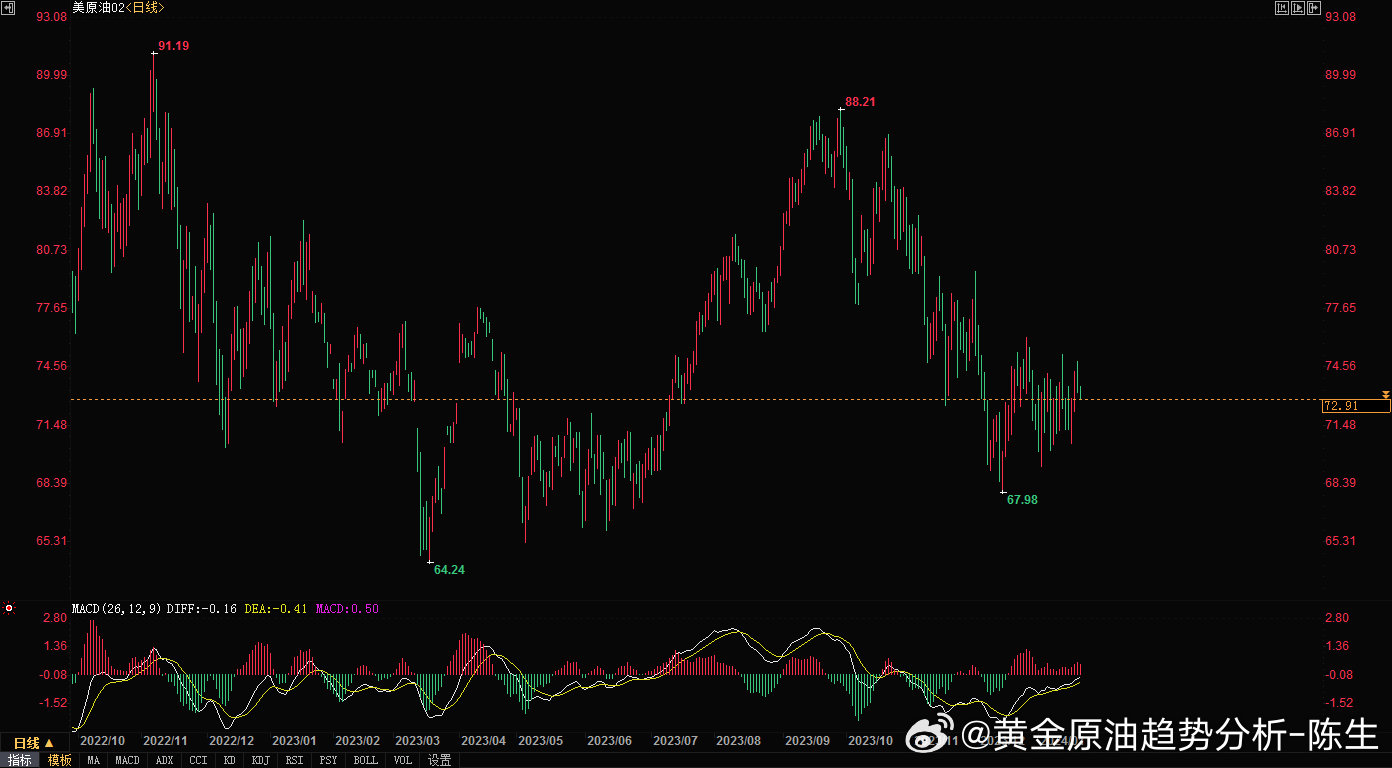Image resolution: width=1392 pixels, height=768 pixels.
Task: Select the MA indicator tab
Action: 93,760
